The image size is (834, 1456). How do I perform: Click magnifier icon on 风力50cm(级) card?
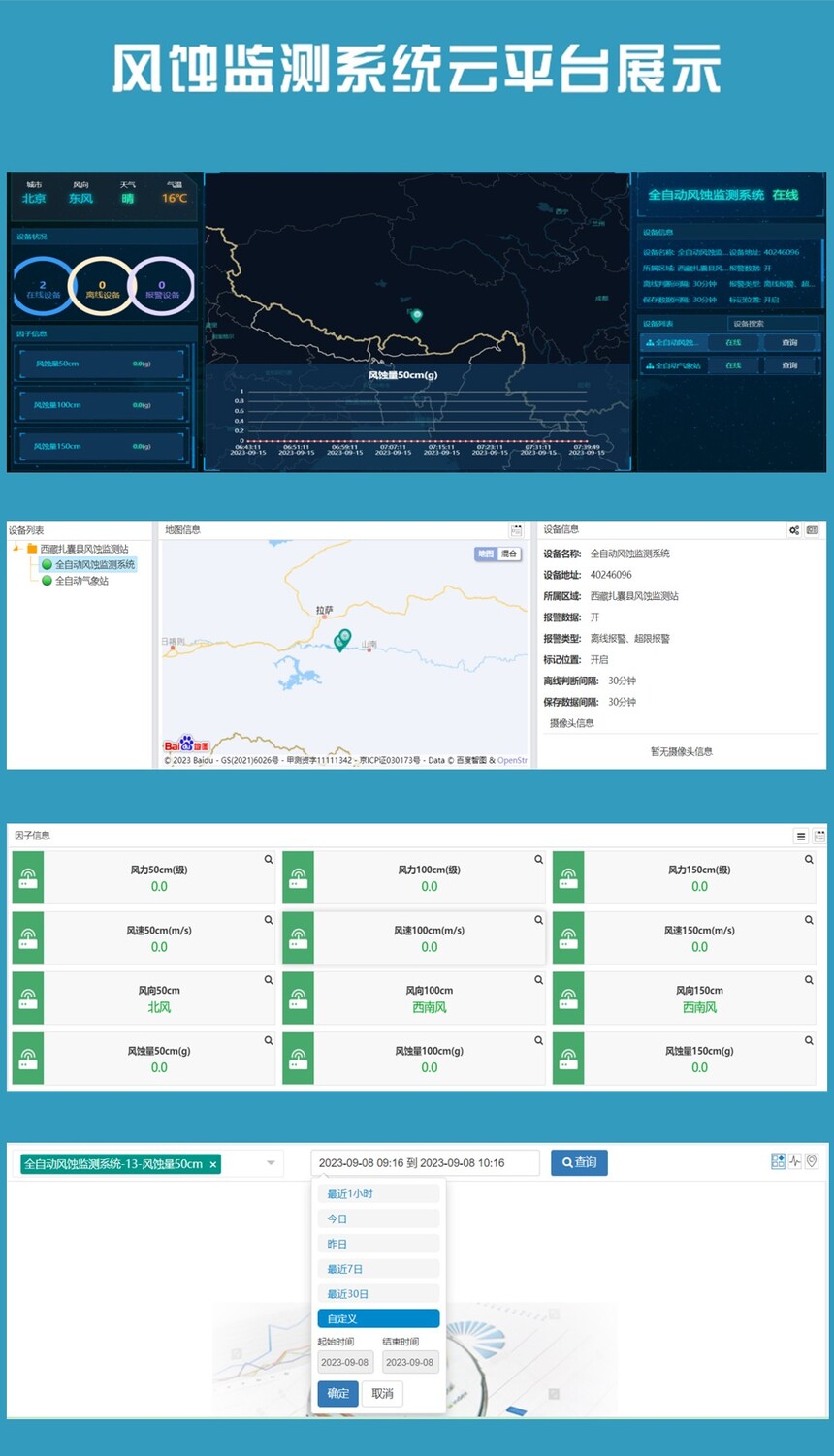point(269,859)
